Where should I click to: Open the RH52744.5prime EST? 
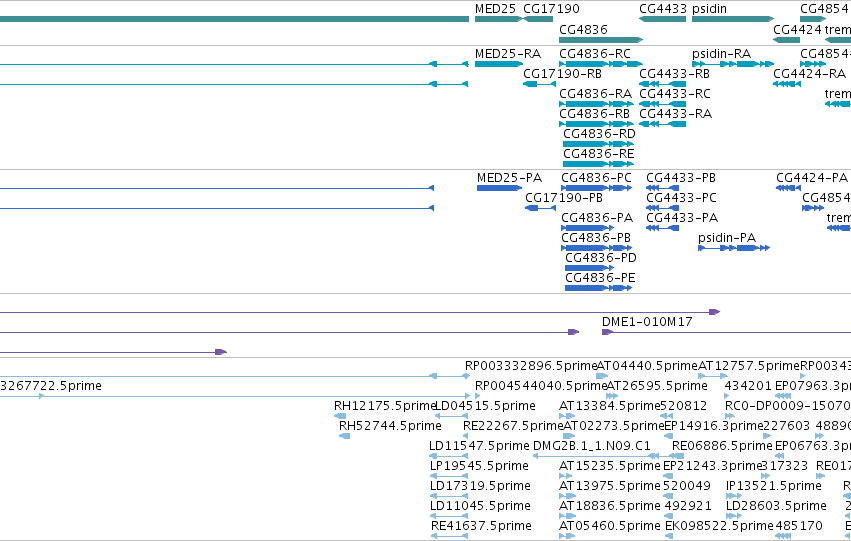(x=344, y=436)
